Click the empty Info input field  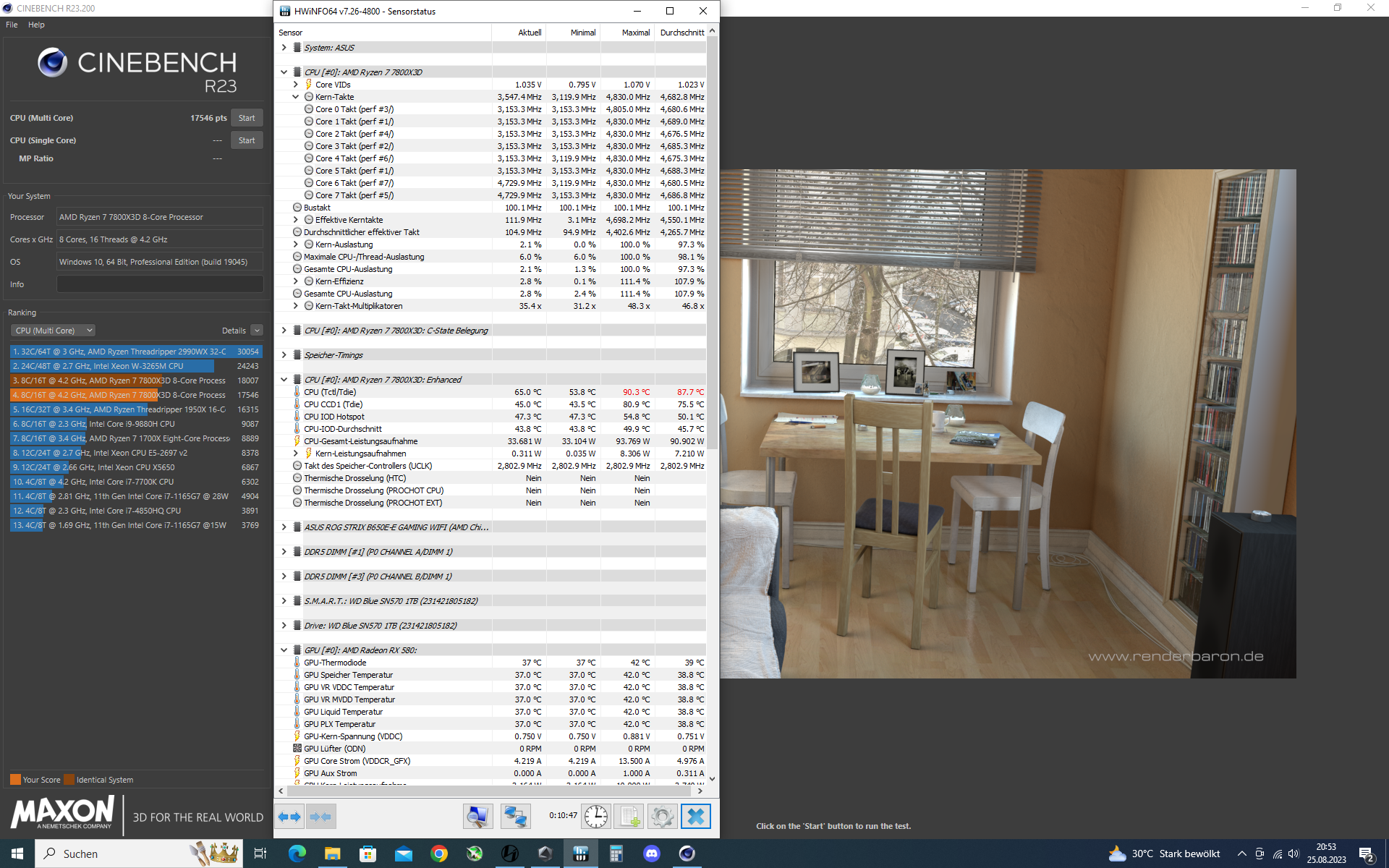coord(160,284)
